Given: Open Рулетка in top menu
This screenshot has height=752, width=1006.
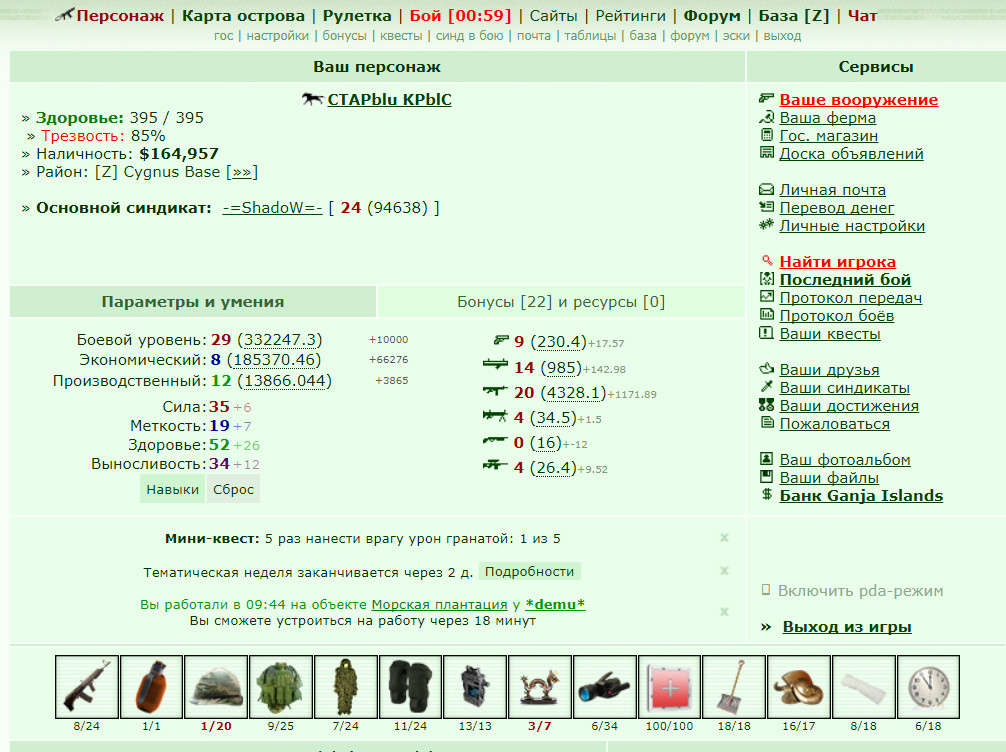Looking at the screenshot, I should [x=357, y=15].
